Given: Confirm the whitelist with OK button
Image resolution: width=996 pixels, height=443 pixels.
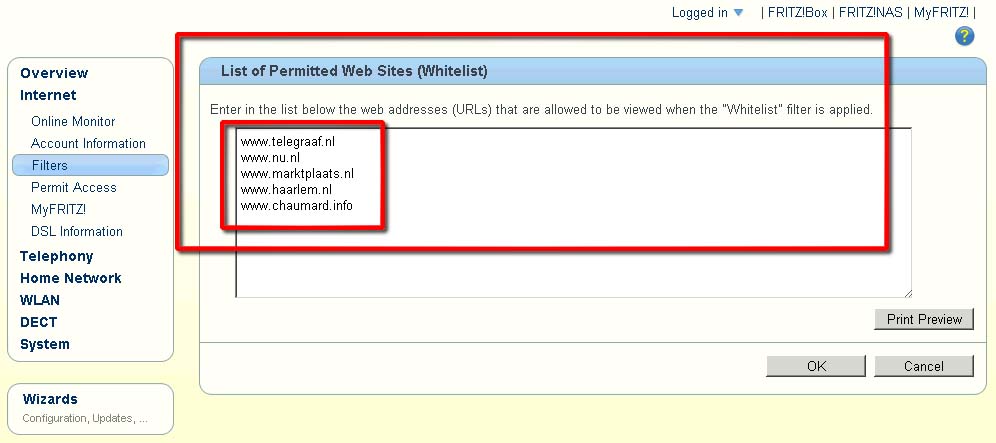Looking at the screenshot, I should click(816, 366).
